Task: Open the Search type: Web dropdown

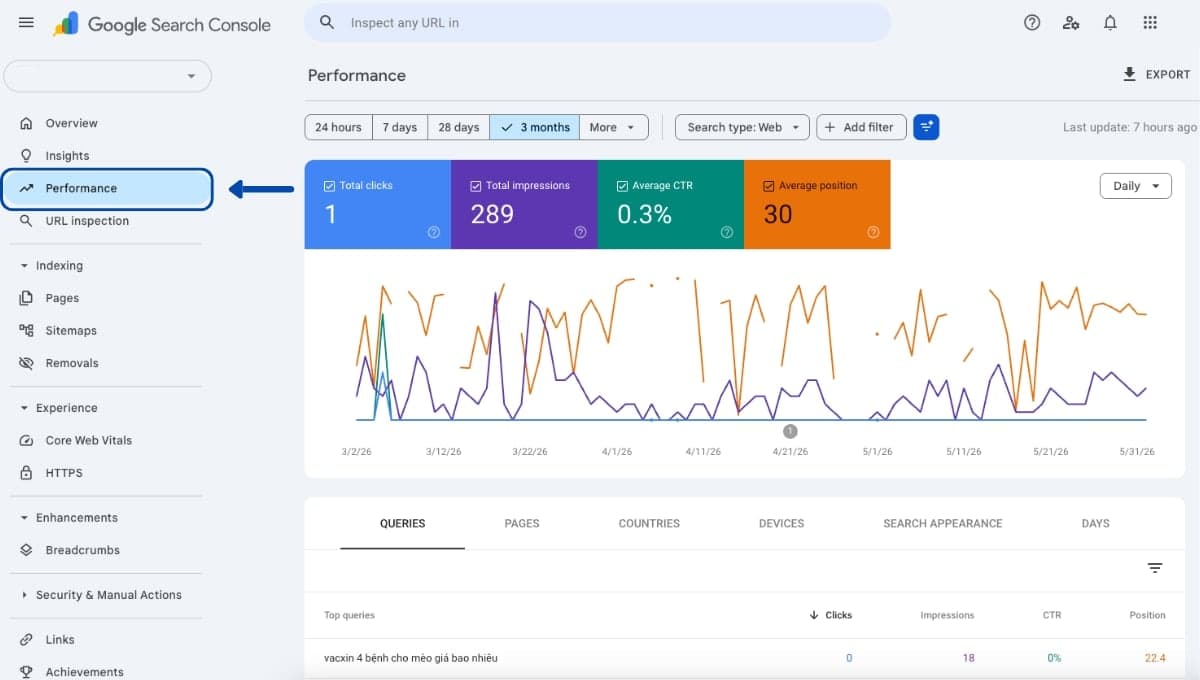Action: pyautogui.click(x=742, y=127)
